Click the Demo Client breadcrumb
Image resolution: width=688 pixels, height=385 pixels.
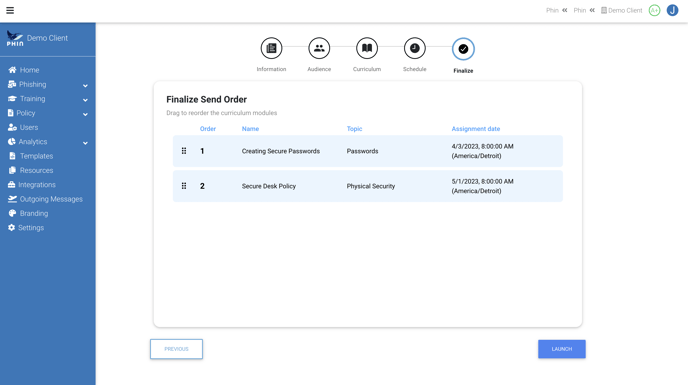621,10
